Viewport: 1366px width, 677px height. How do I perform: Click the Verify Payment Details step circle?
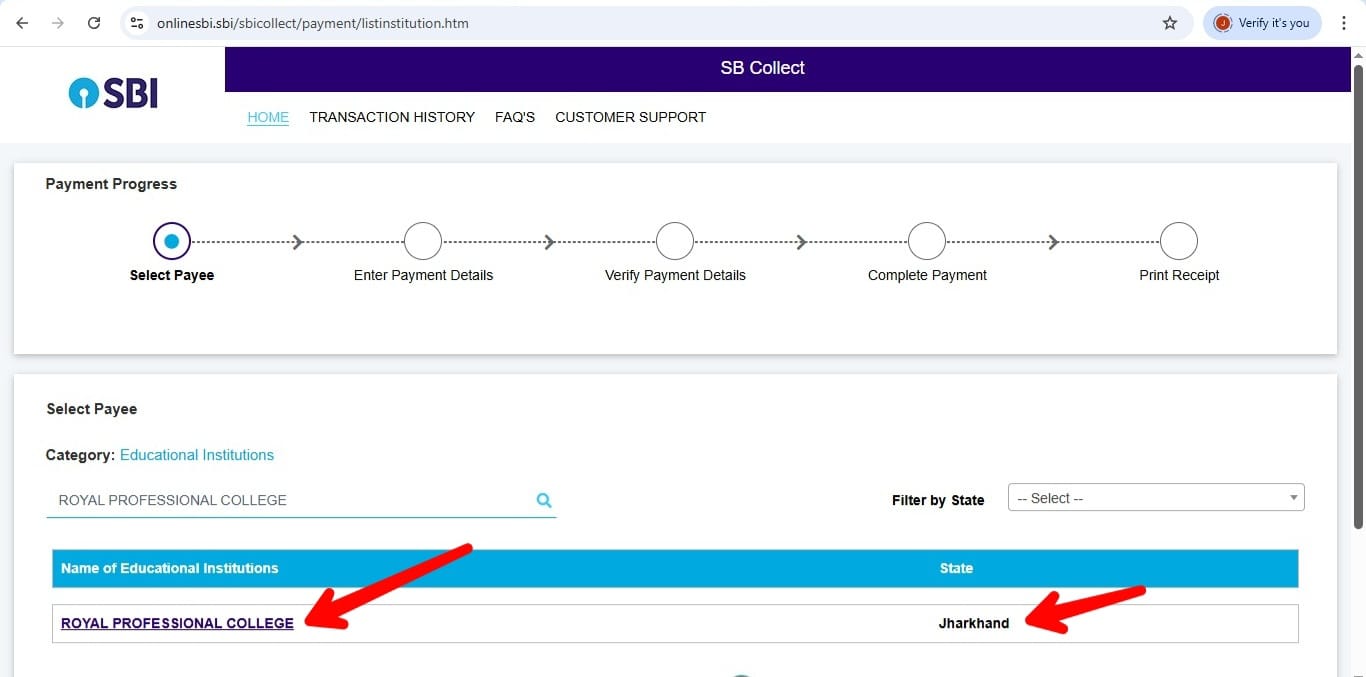(x=675, y=241)
